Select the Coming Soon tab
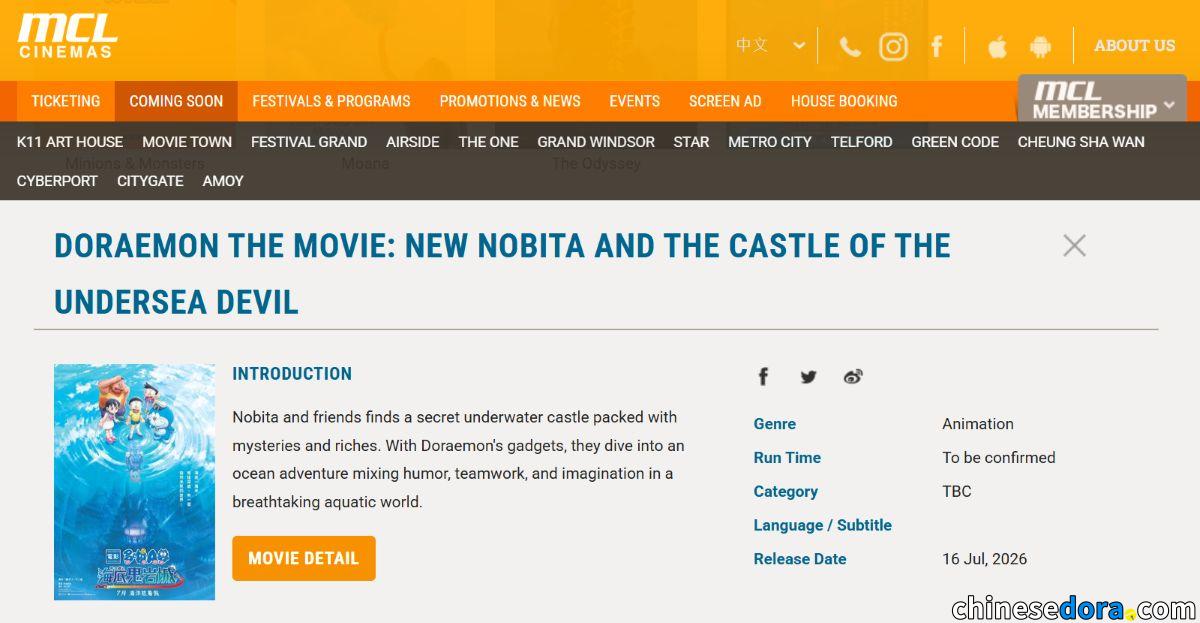This screenshot has height=623, width=1200. [176, 101]
